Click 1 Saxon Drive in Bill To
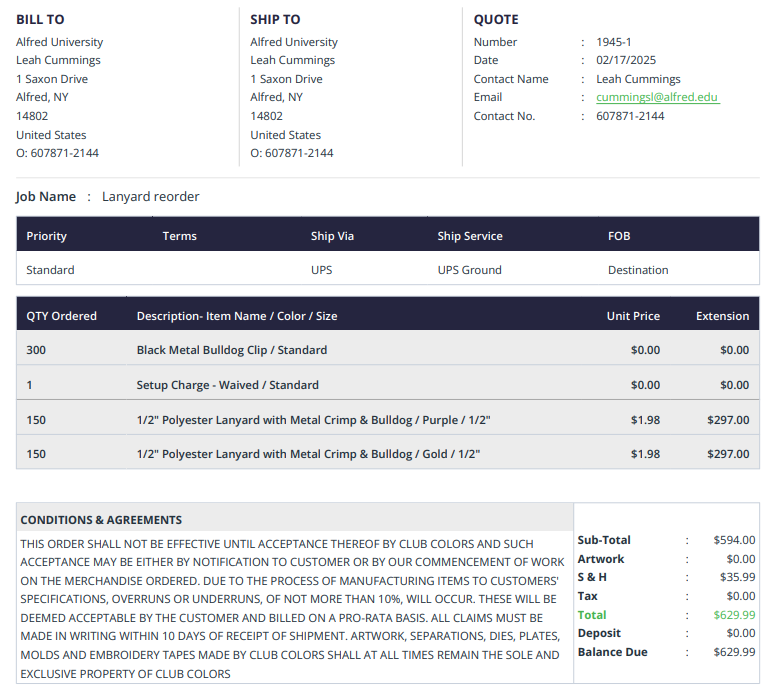 pyautogui.click(x=52, y=79)
